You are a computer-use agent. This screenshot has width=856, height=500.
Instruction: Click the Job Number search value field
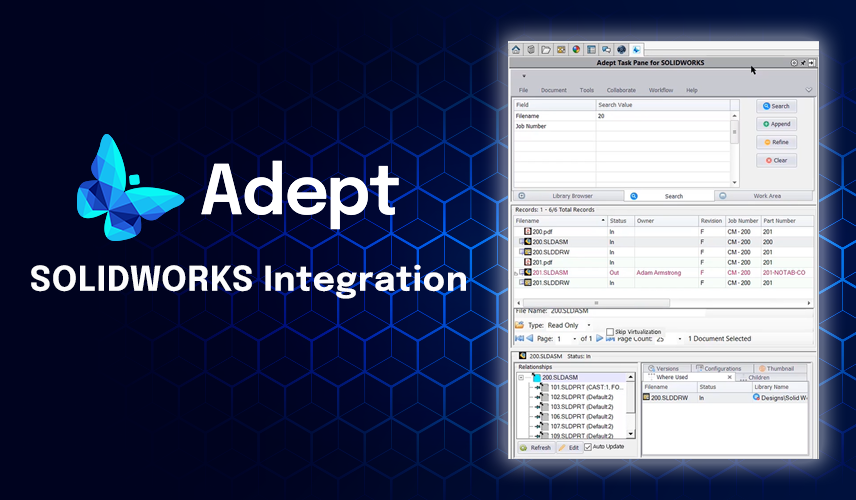663,126
